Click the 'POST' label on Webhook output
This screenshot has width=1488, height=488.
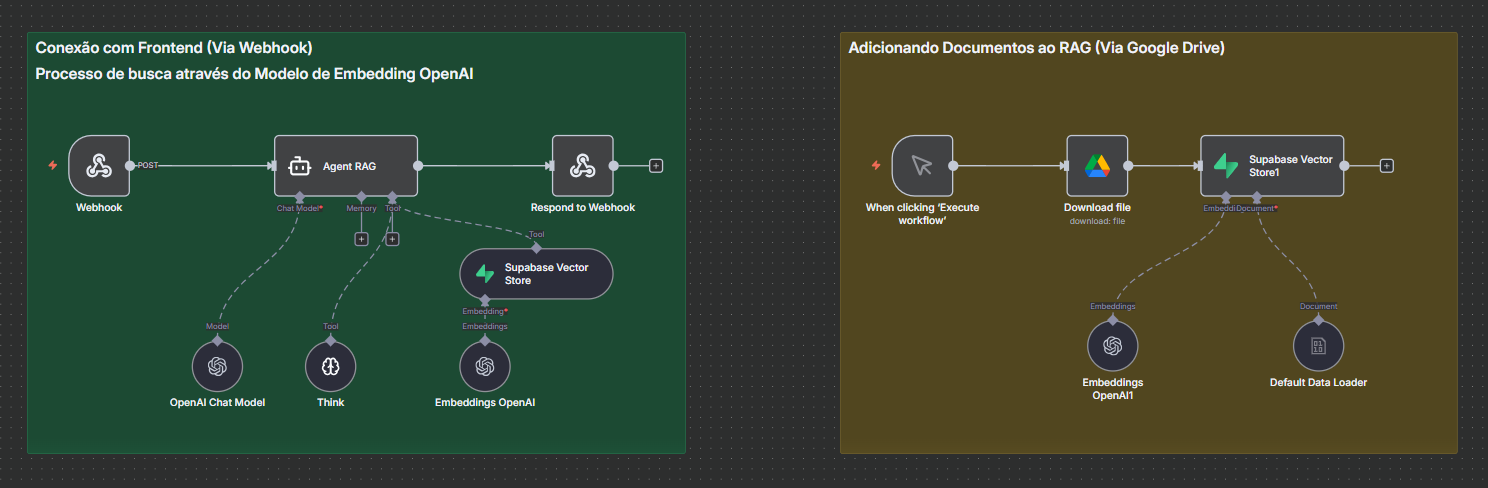coord(148,166)
